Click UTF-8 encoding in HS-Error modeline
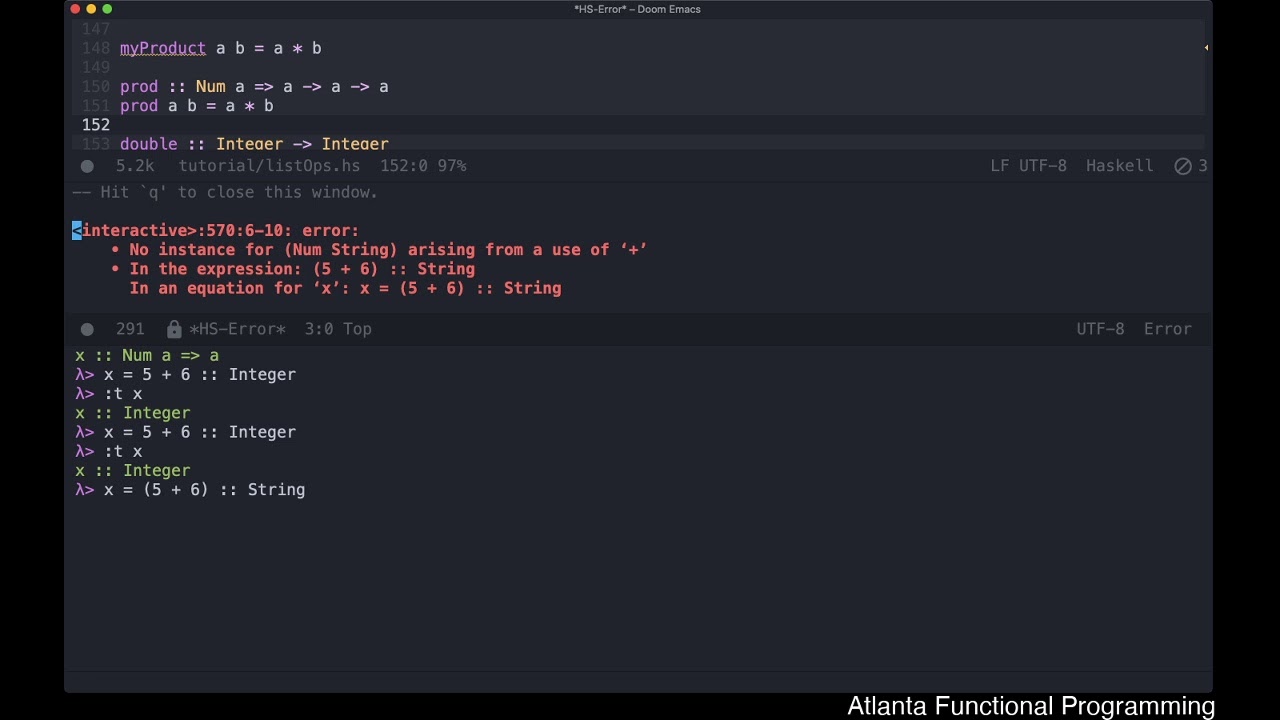Screen dimensions: 1280x720 [1100, 329]
